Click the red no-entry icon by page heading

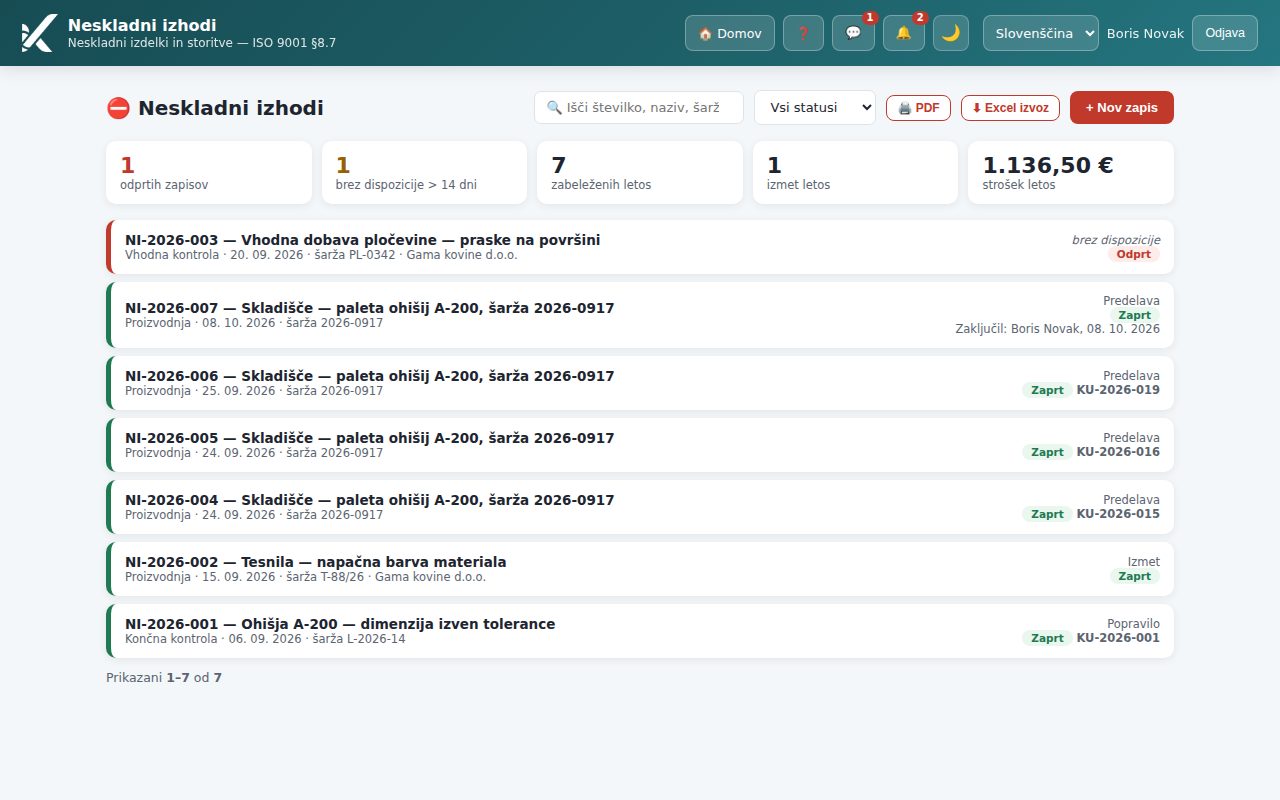[x=118, y=108]
